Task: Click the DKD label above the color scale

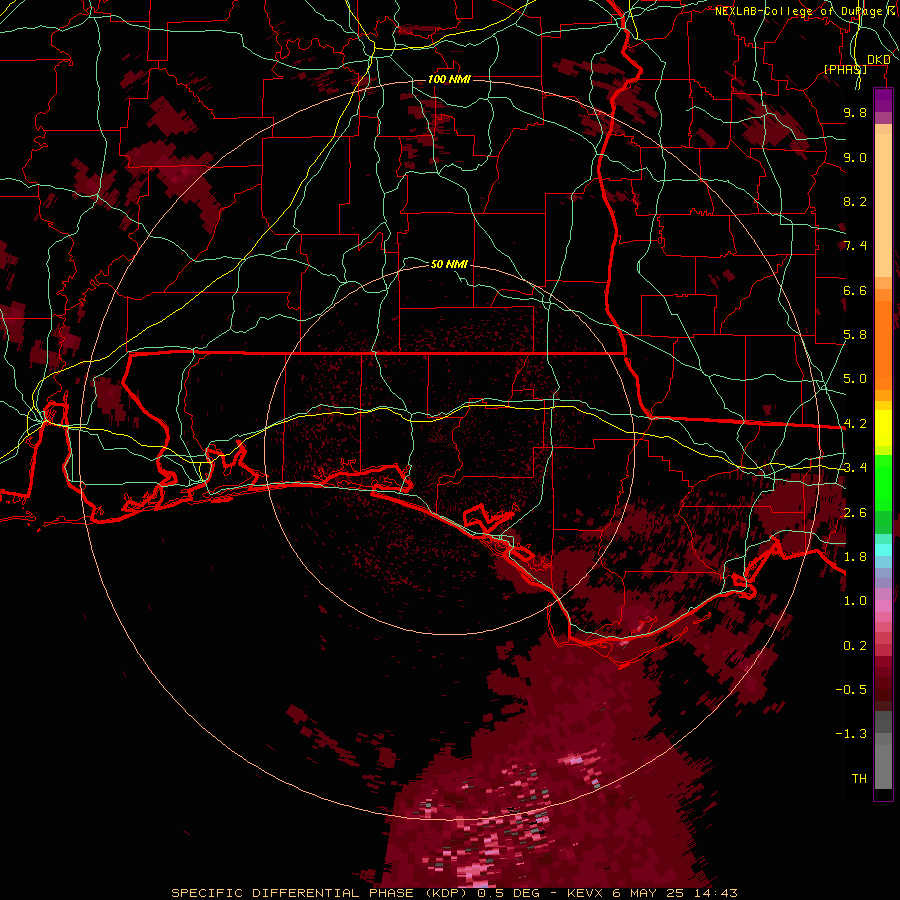Action: (878, 60)
